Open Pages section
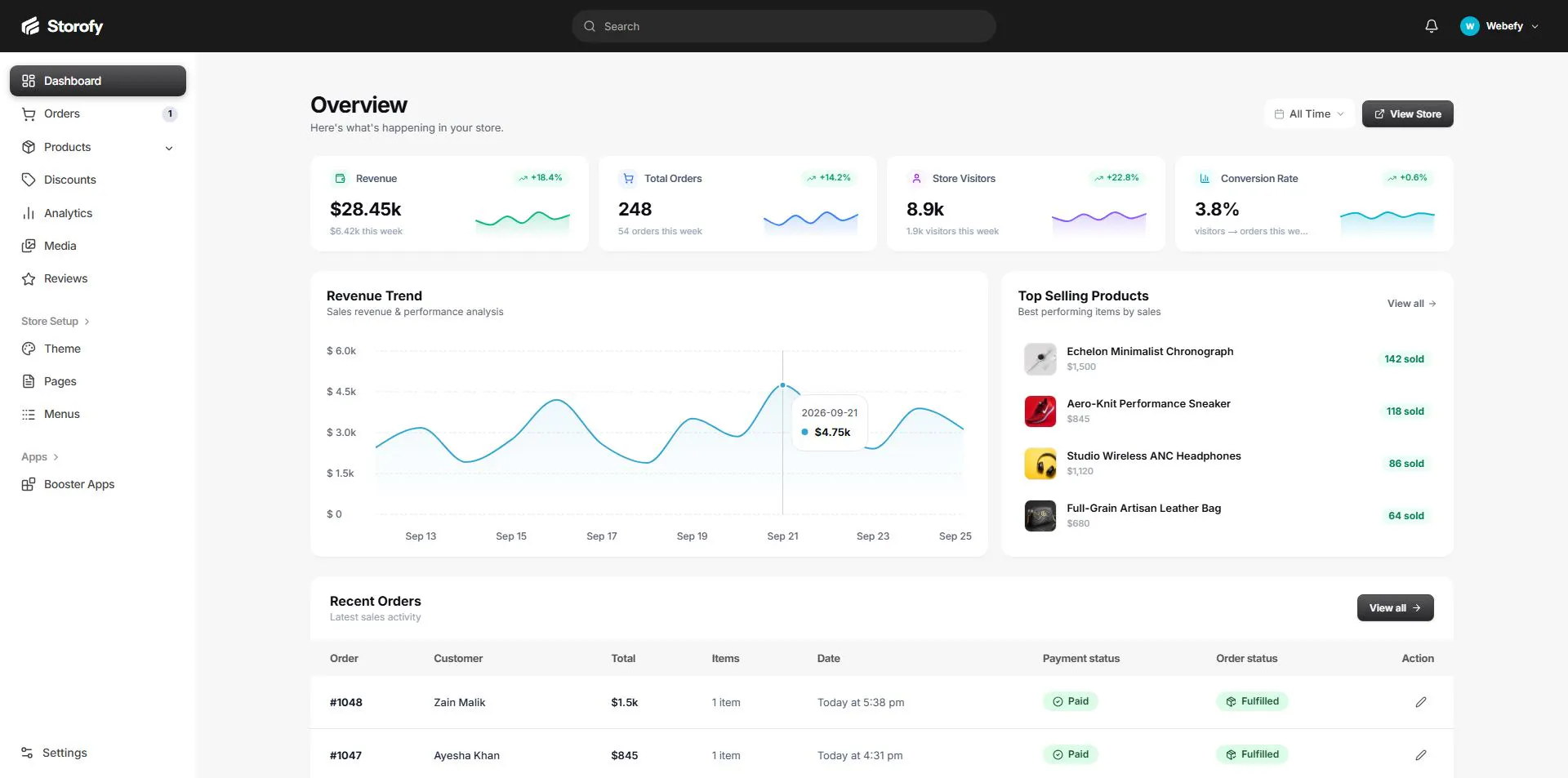The height and width of the screenshot is (778, 1568). (x=98, y=381)
